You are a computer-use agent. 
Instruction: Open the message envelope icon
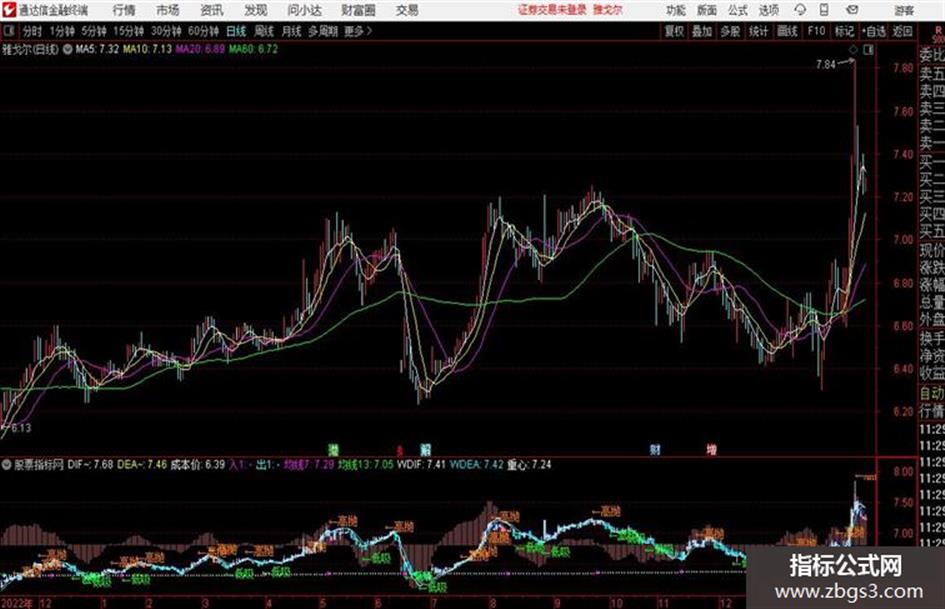click(x=852, y=10)
